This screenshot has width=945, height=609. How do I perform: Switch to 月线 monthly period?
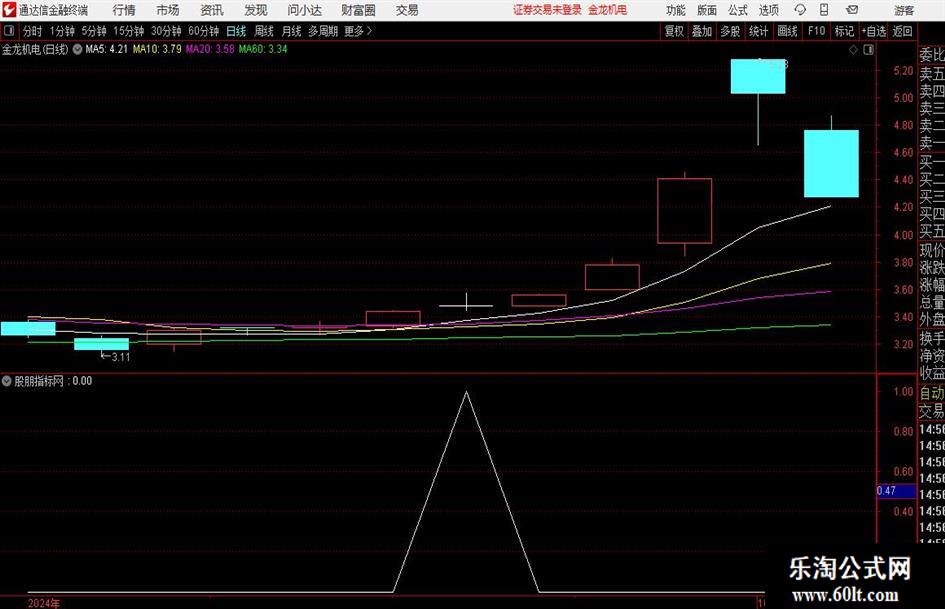pos(291,31)
